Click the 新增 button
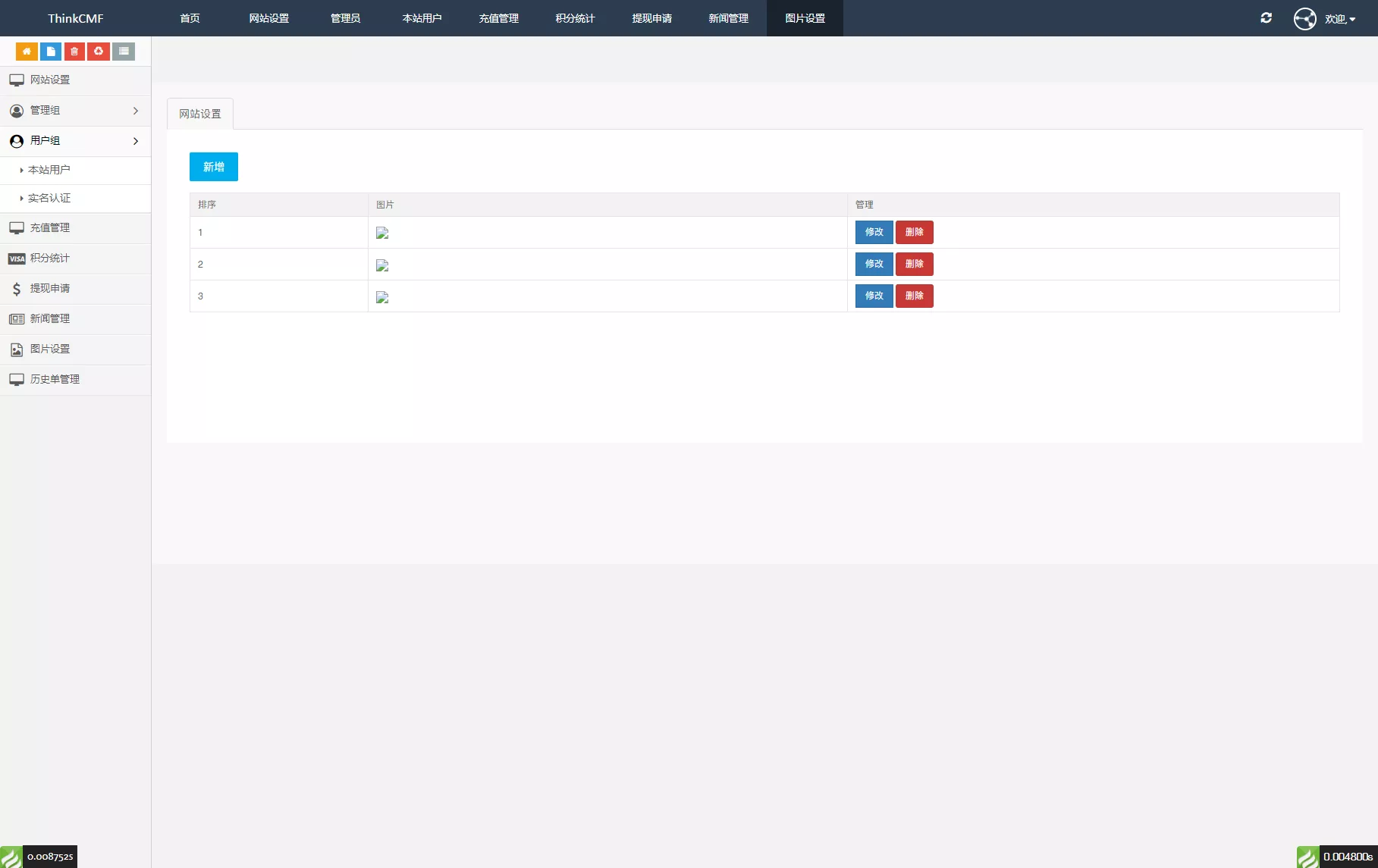 pyautogui.click(x=214, y=167)
